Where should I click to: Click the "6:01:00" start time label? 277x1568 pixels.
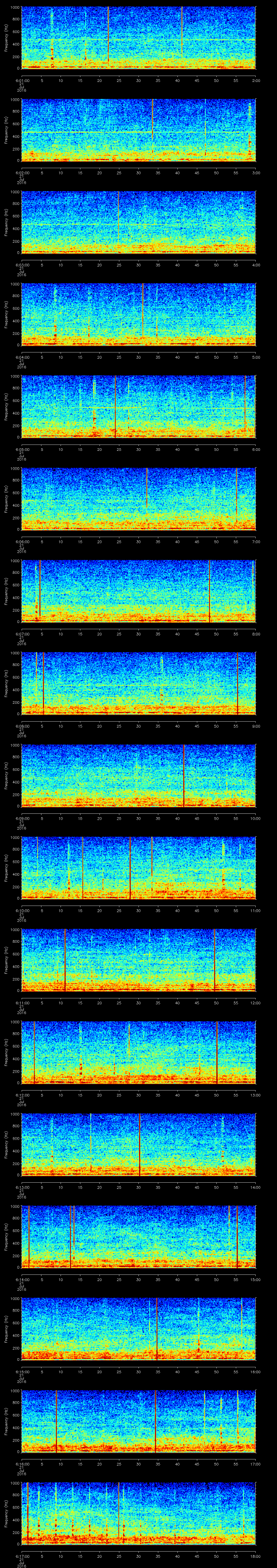point(22,80)
